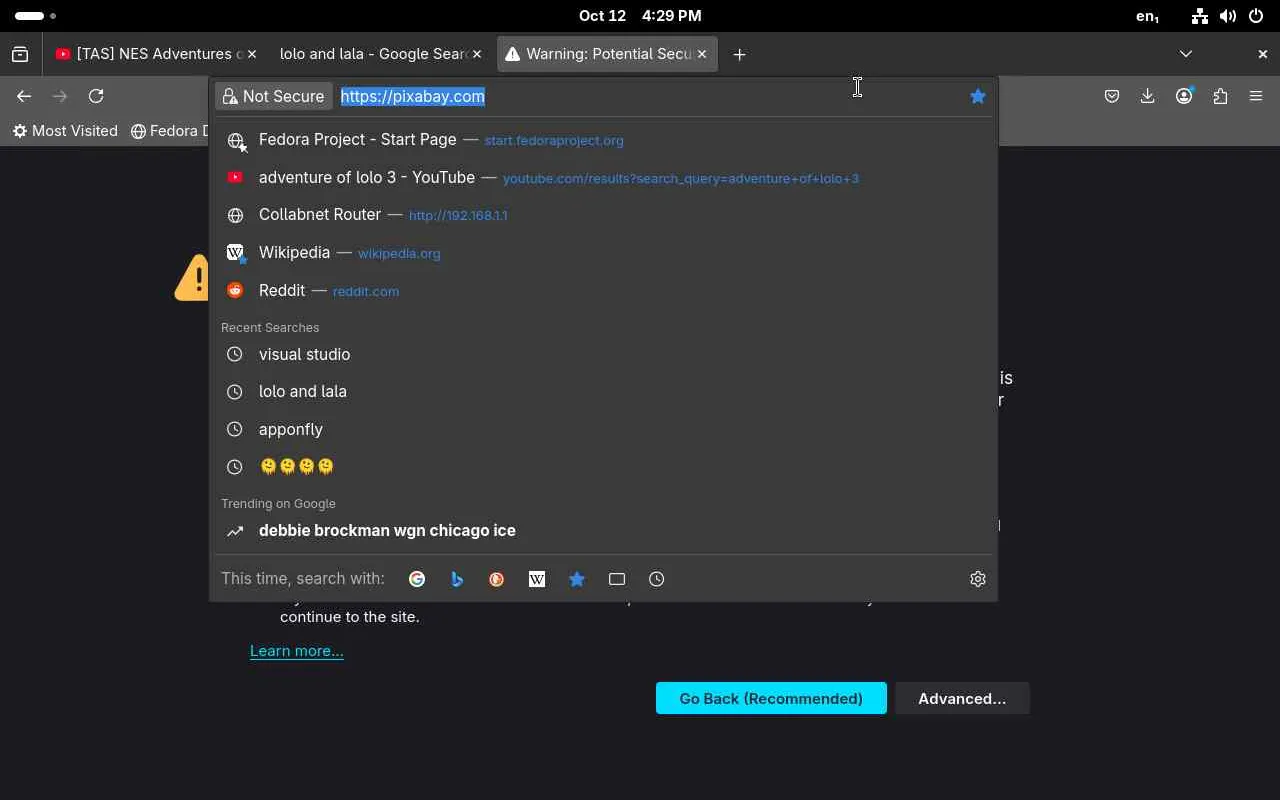Open the network status icon in top bar
The image size is (1280, 800).
tap(1200, 16)
